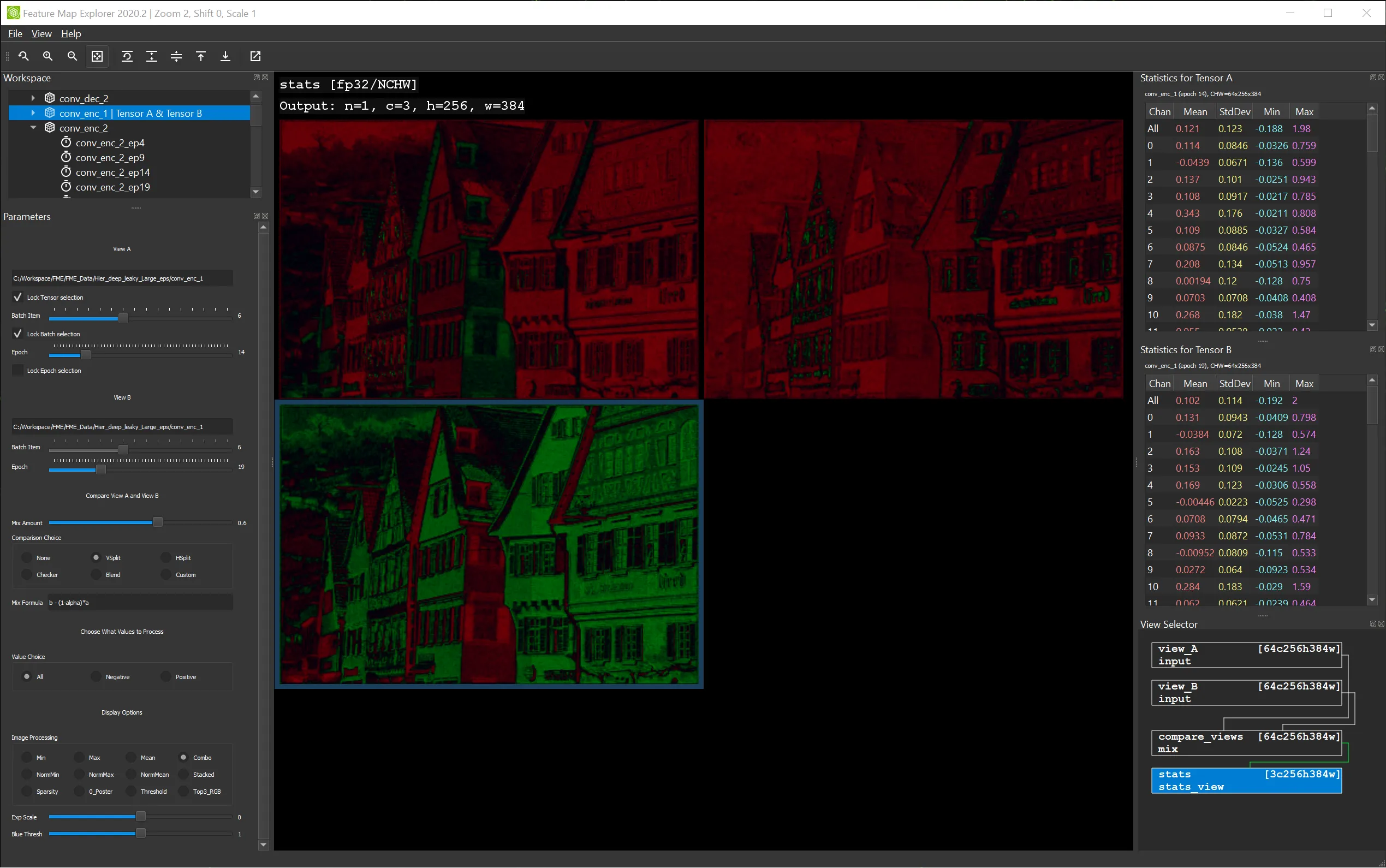Select the conv_enc_2_ep14 workspace item
This screenshot has height=868, width=1386.
point(112,172)
